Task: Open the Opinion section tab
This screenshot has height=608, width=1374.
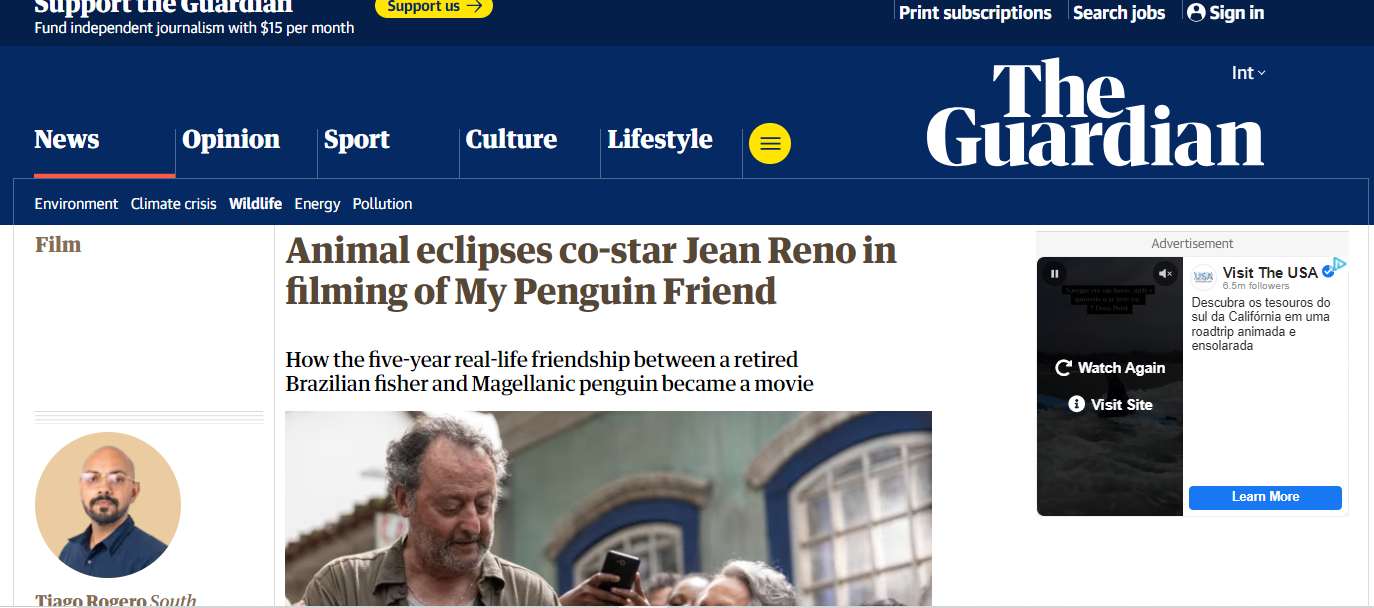Action: click(231, 139)
